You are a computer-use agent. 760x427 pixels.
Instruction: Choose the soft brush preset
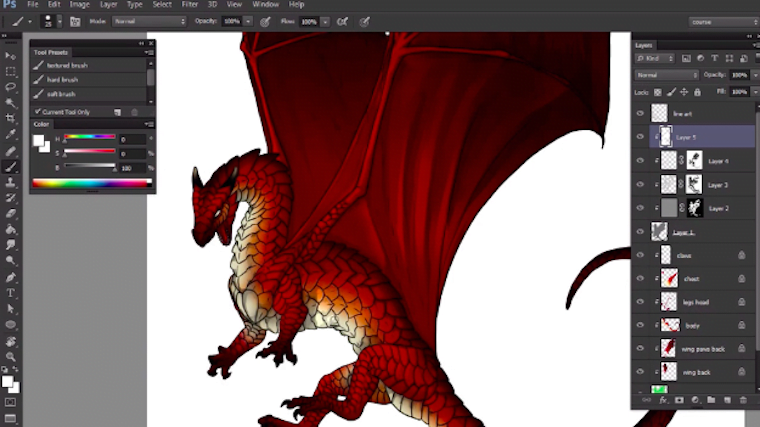(x=61, y=94)
